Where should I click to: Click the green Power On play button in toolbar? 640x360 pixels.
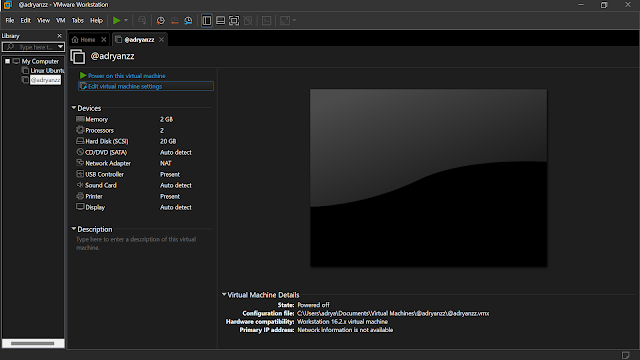coord(117,20)
